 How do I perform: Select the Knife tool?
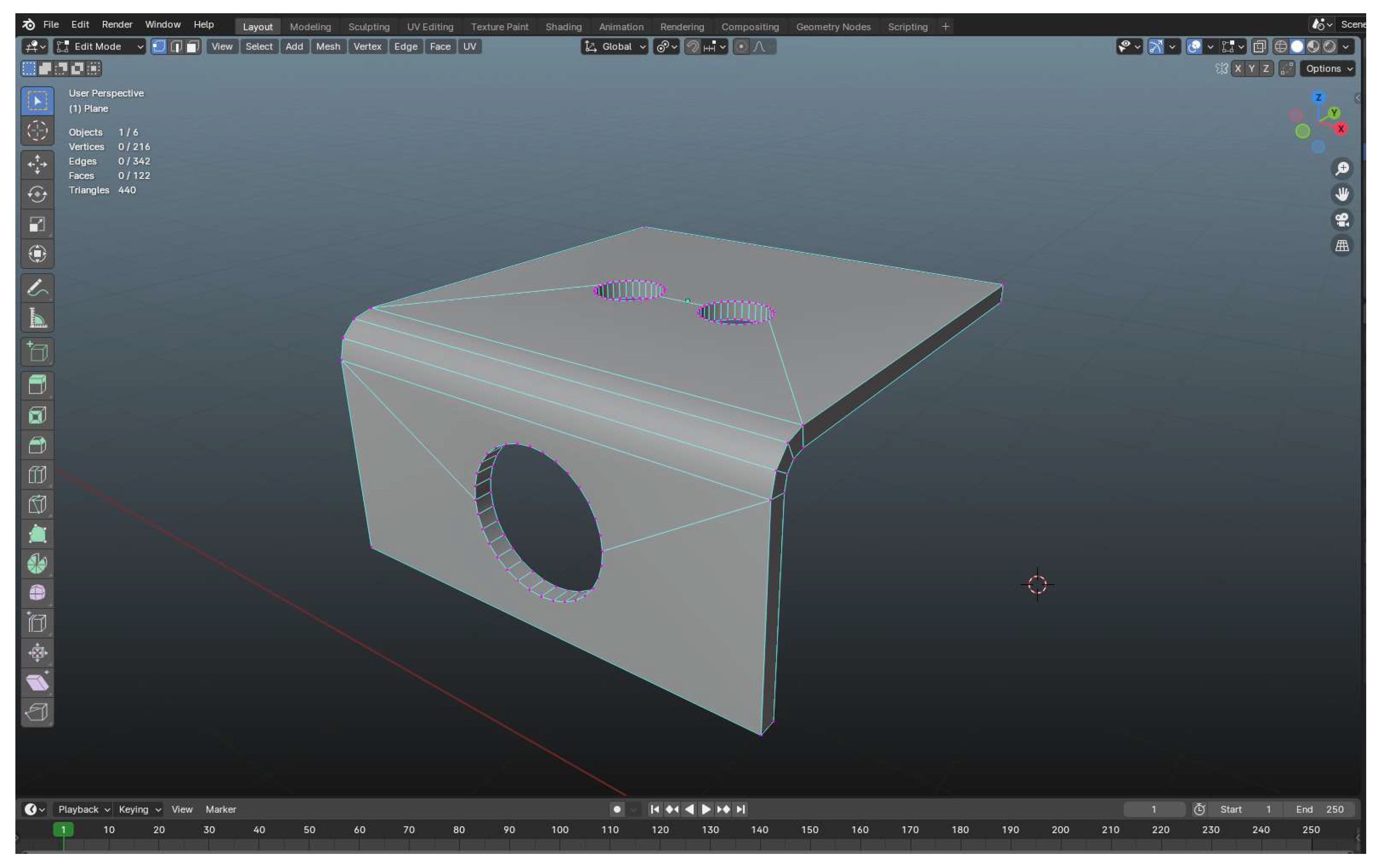click(x=37, y=505)
